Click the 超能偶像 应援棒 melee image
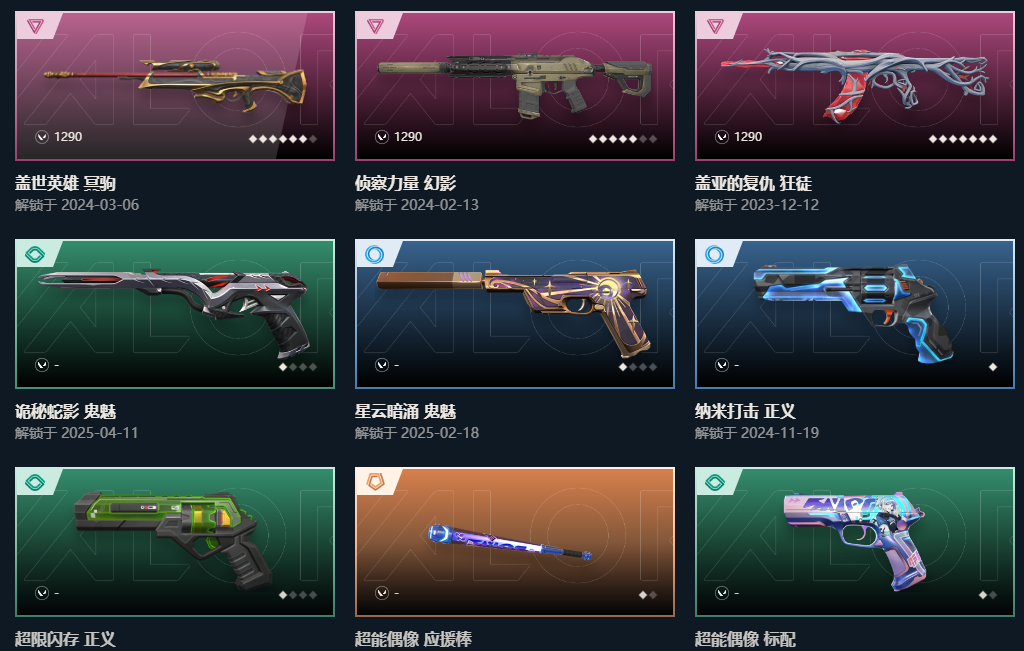 (511, 542)
